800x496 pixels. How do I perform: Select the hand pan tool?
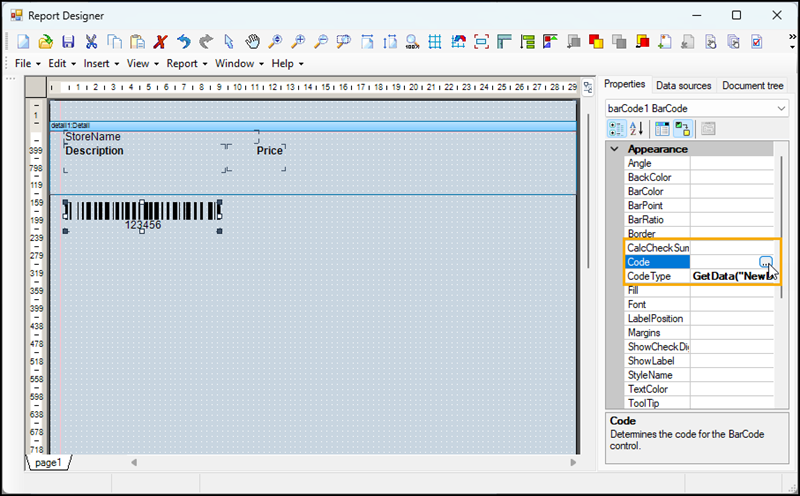pyautogui.click(x=252, y=41)
